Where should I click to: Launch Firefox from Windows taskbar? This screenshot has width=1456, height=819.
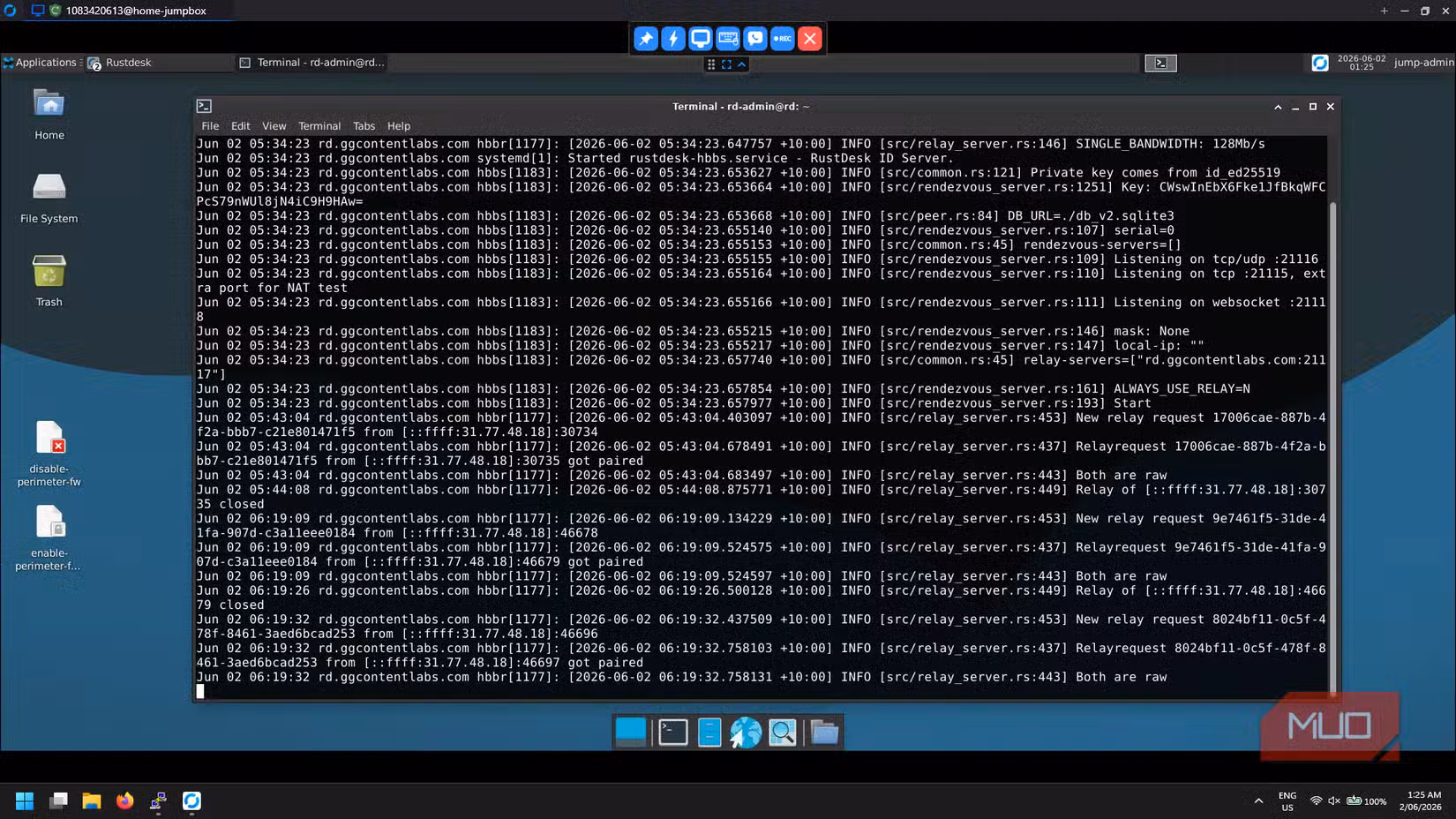125,801
